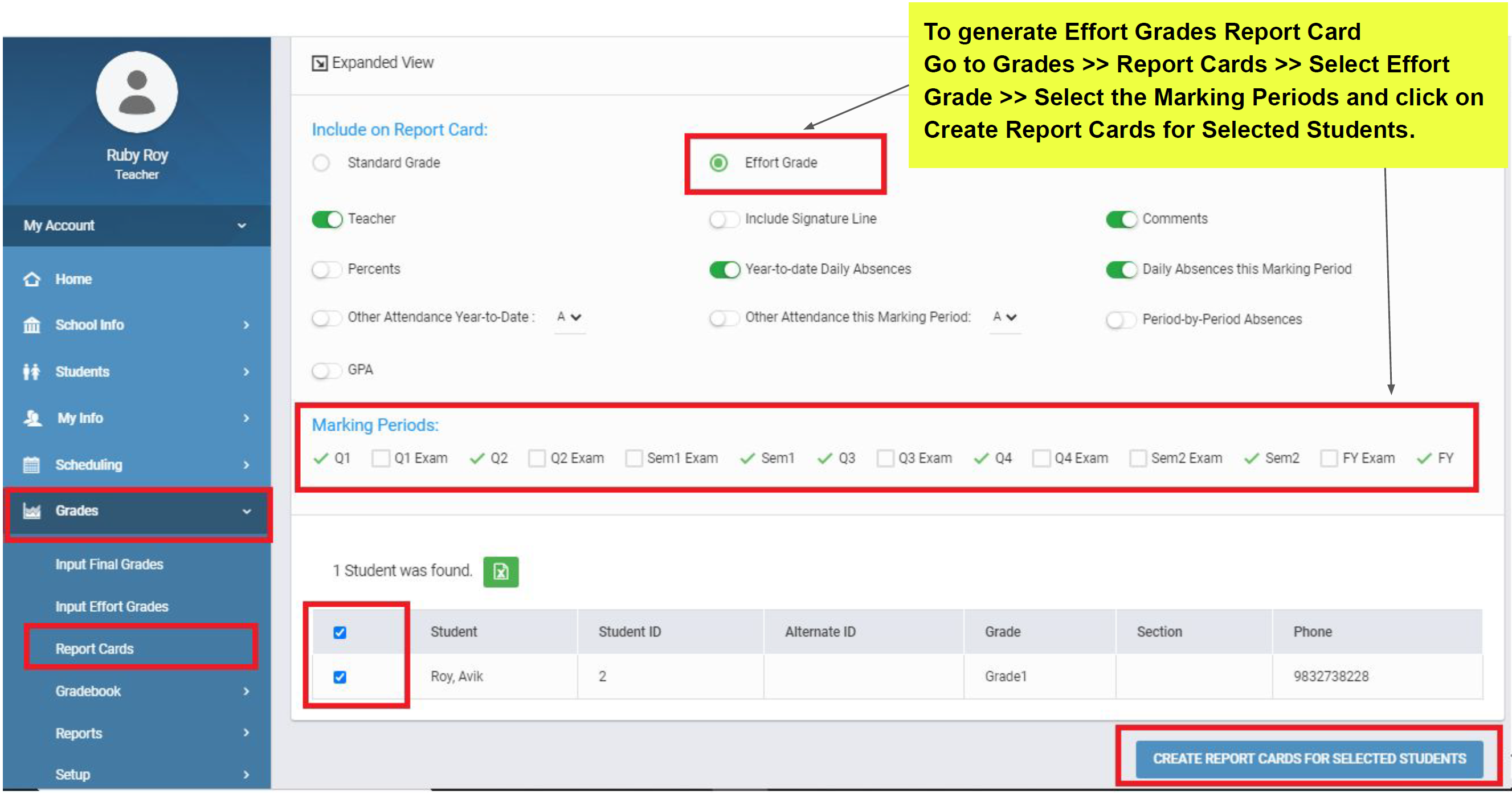Open Input Final Grades menu item
Viewport: 1512px width, 793px height.
109,565
